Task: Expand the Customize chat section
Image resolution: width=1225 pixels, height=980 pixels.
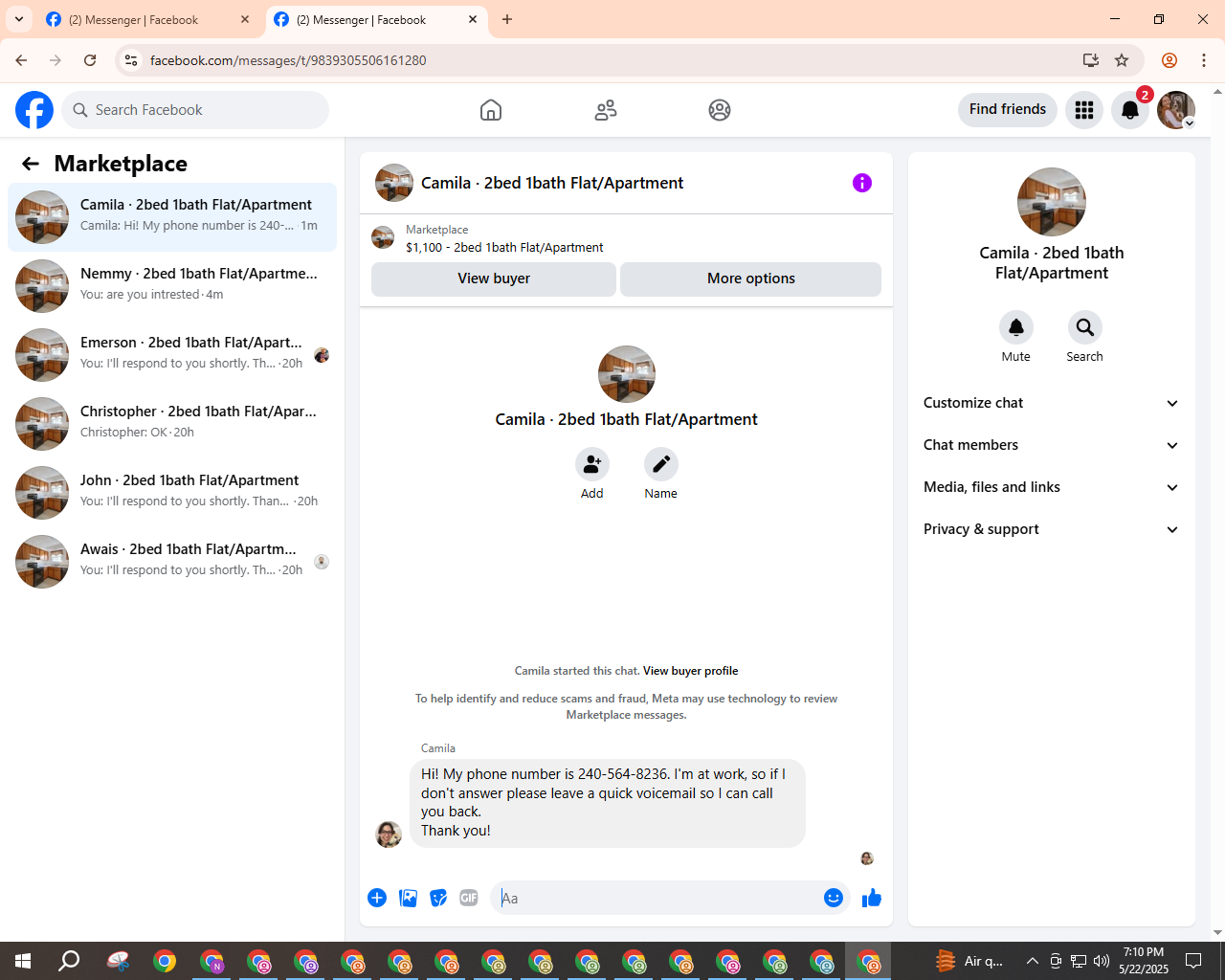Action: tap(1052, 403)
